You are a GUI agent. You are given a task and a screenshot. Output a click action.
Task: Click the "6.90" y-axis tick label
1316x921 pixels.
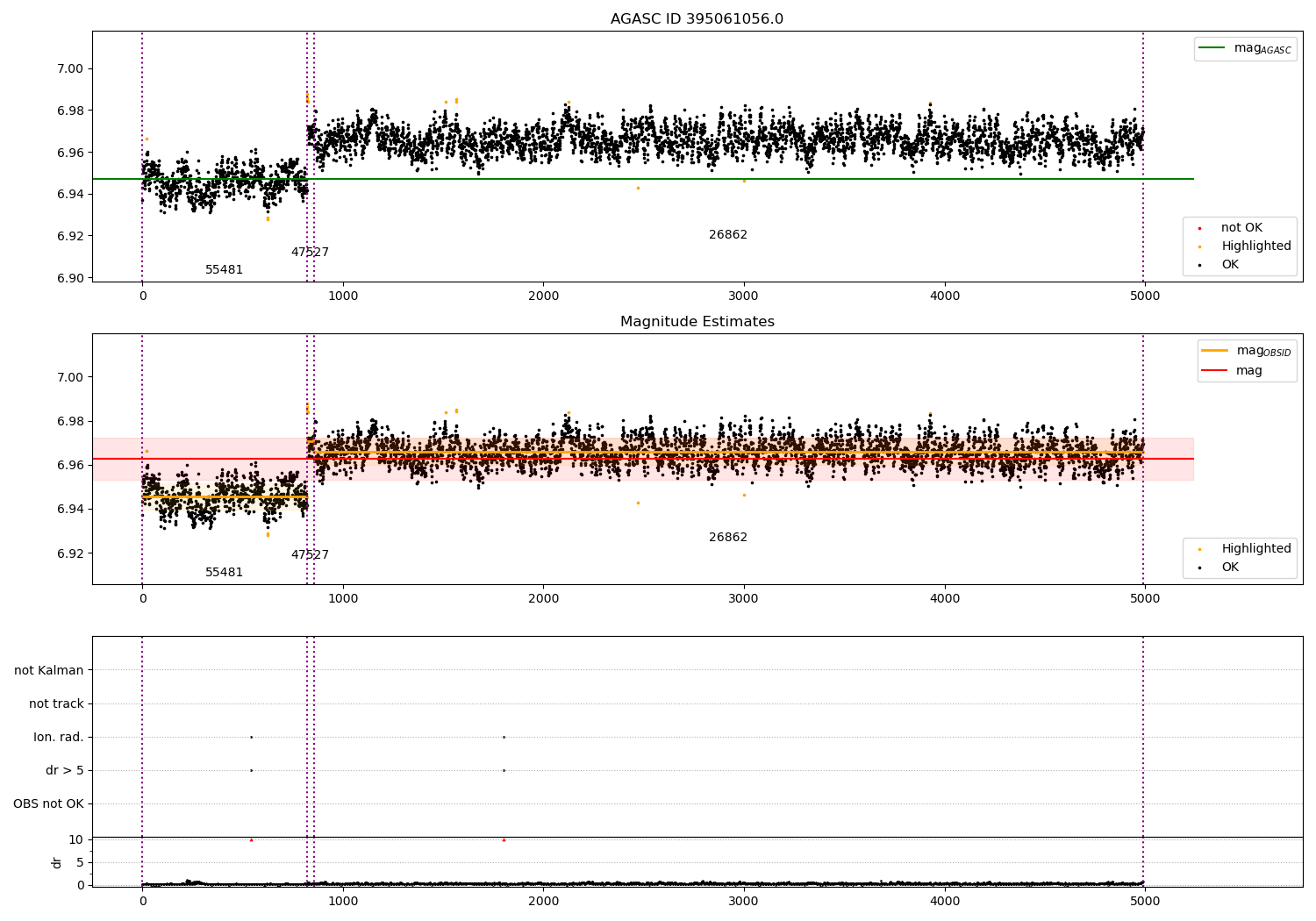pos(70,278)
